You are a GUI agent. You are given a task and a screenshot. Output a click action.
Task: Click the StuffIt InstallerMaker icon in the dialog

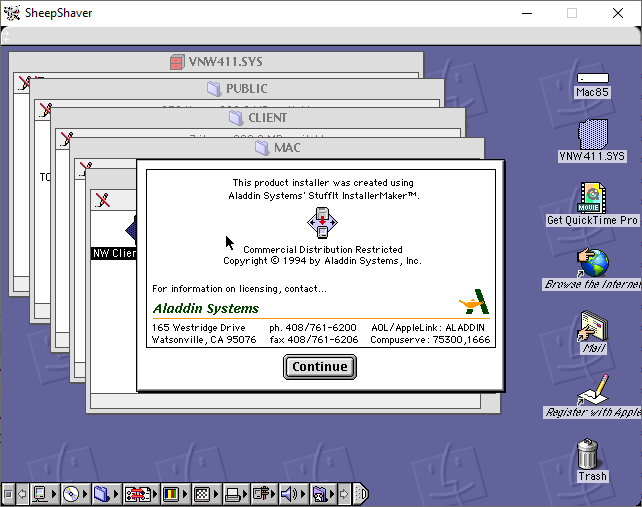pyautogui.click(x=322, y=223)
